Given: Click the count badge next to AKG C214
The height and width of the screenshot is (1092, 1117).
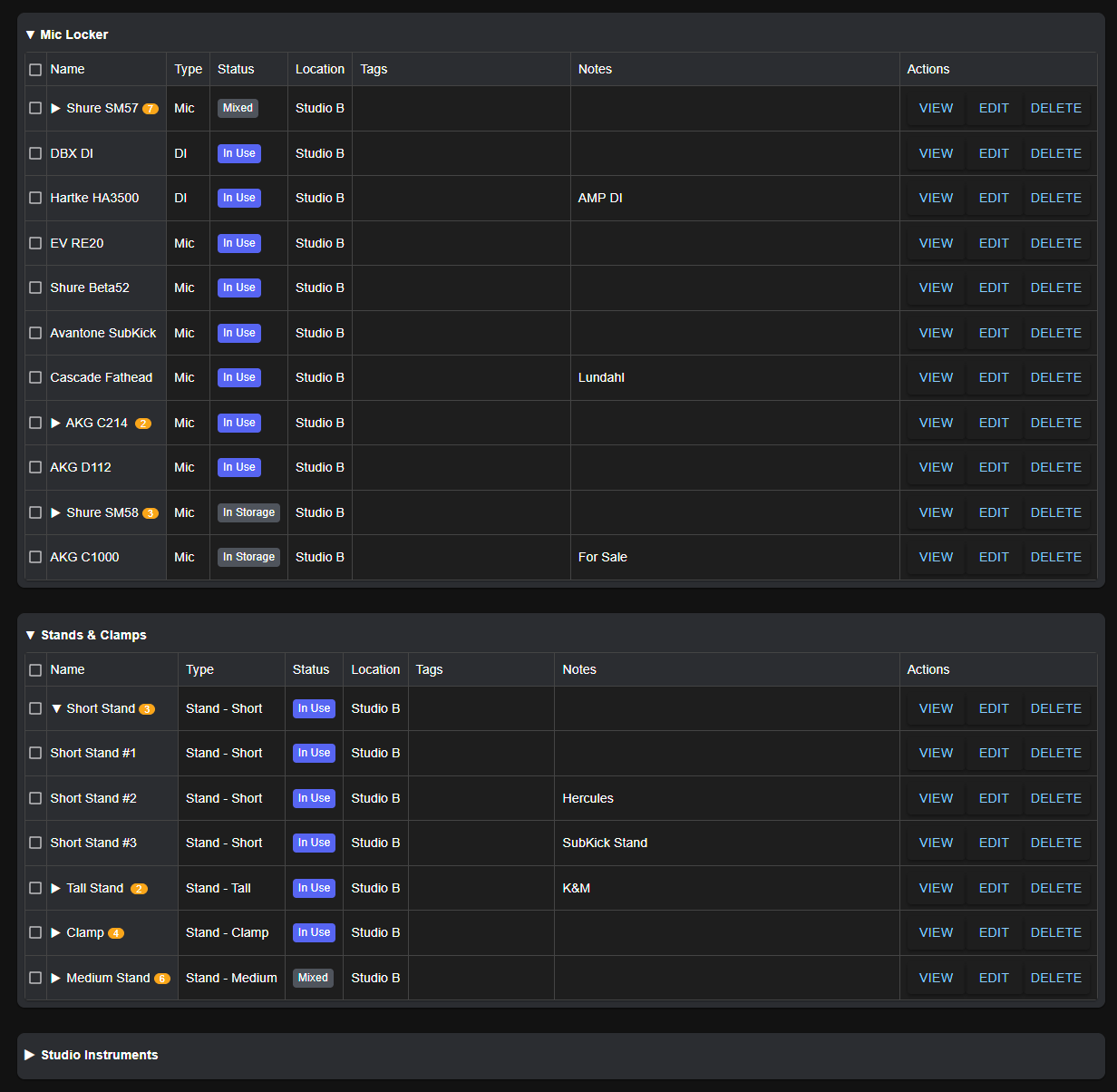Looking at the screenshot, I should point(143,423).
